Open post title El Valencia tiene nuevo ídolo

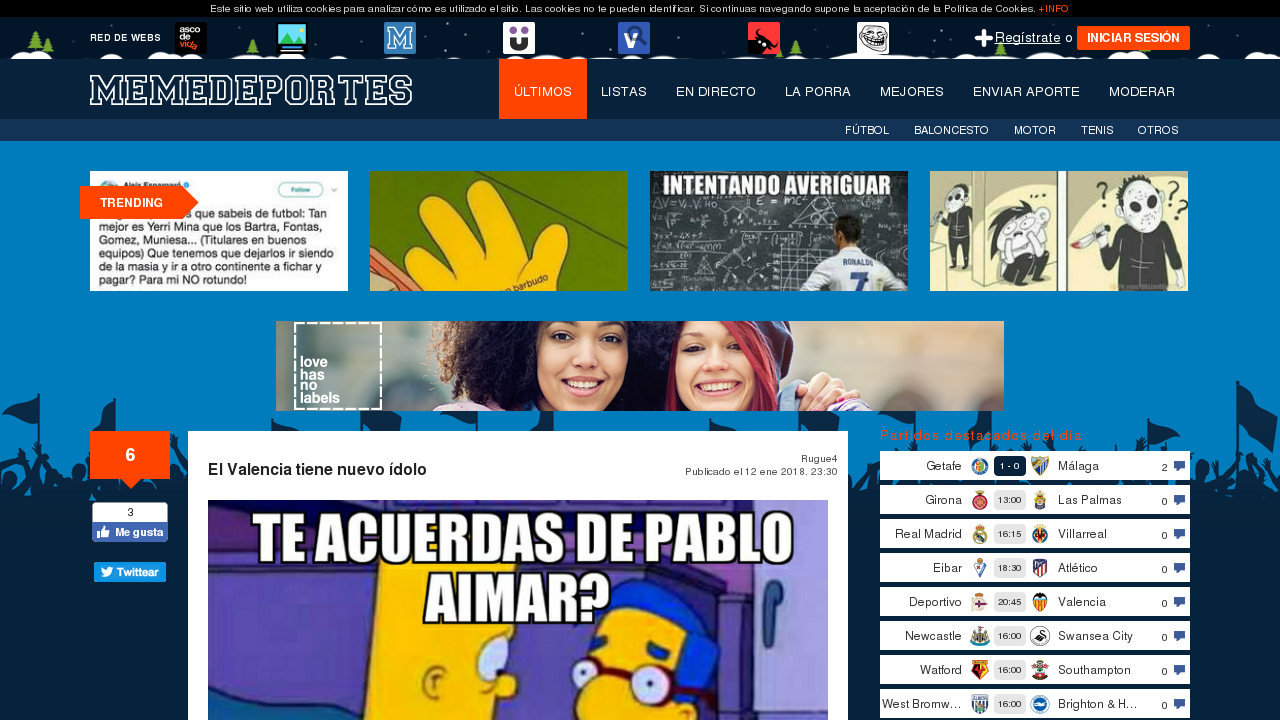click(x=317, y=469)
